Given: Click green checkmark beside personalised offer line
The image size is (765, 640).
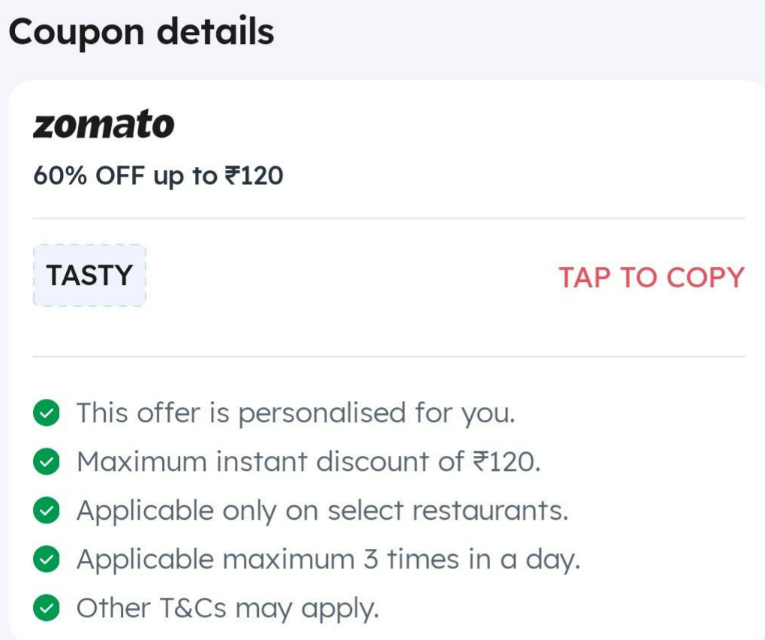Looking at the screenshot, I should (x=46, y=413).
